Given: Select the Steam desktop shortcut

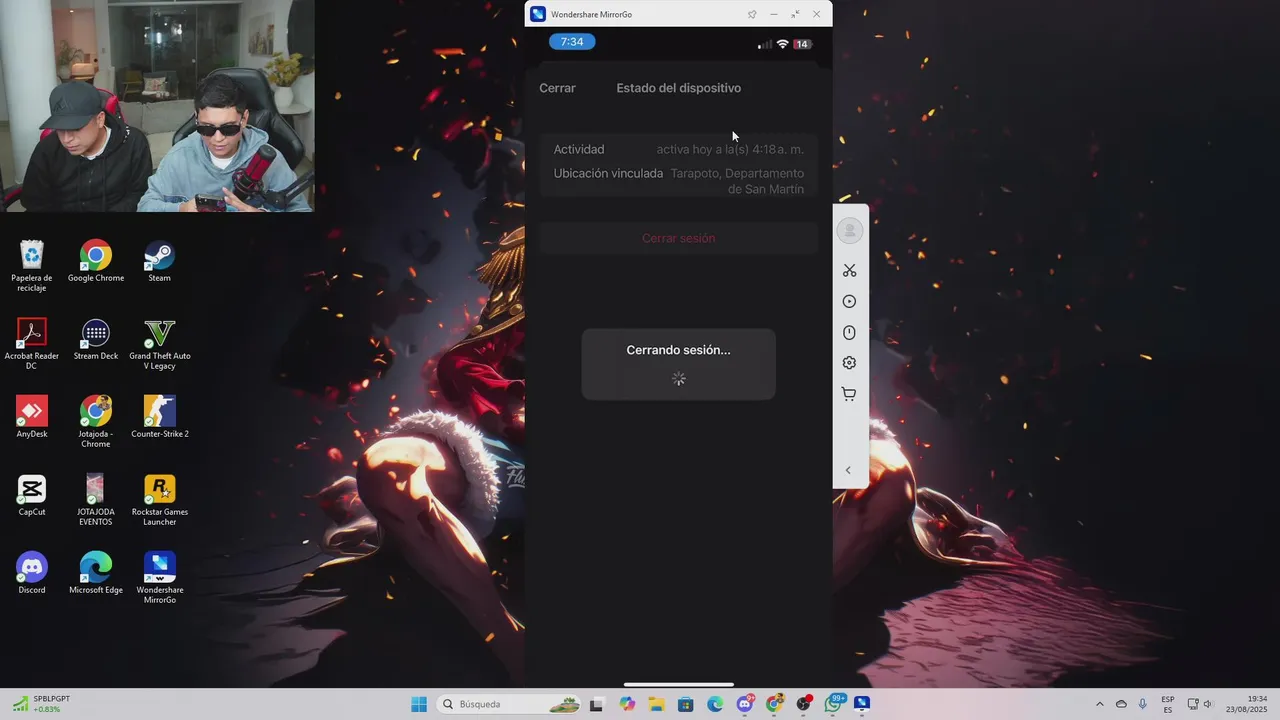Looking at the screenshot, I should tap(160, 261).
